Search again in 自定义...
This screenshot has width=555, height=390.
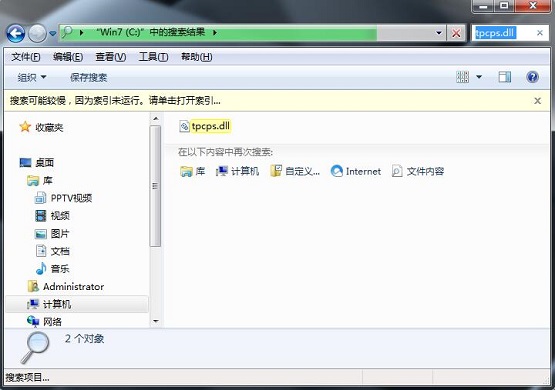[x=295, y=172]
